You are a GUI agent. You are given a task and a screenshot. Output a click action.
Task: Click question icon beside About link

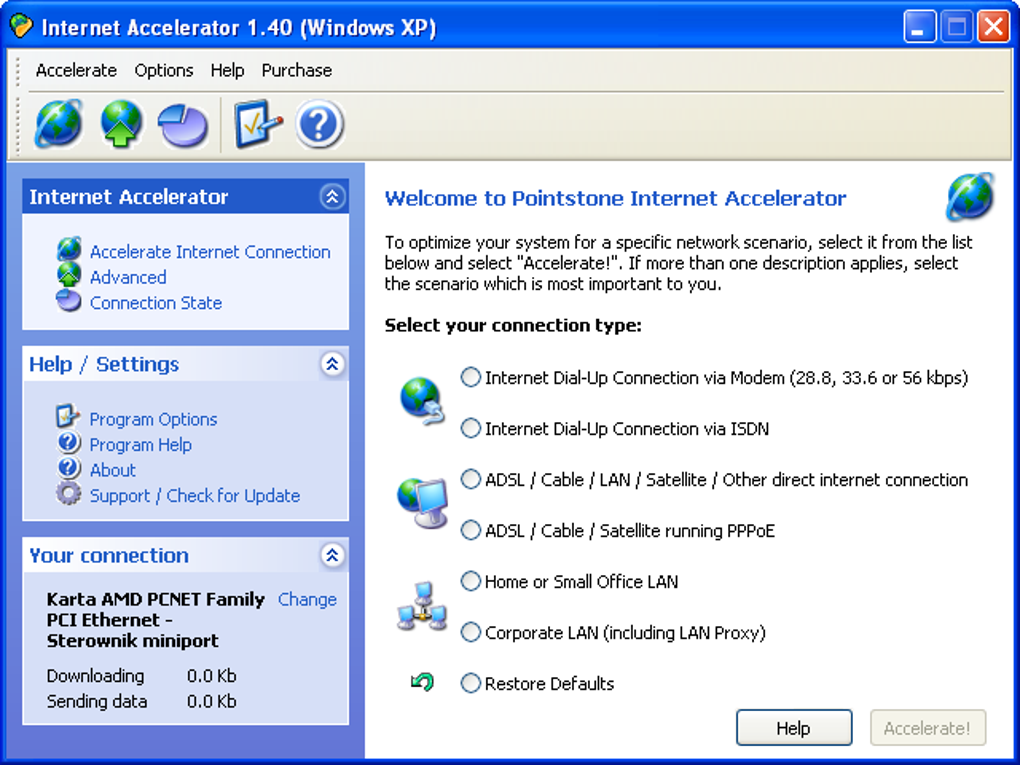click(68, 468)
